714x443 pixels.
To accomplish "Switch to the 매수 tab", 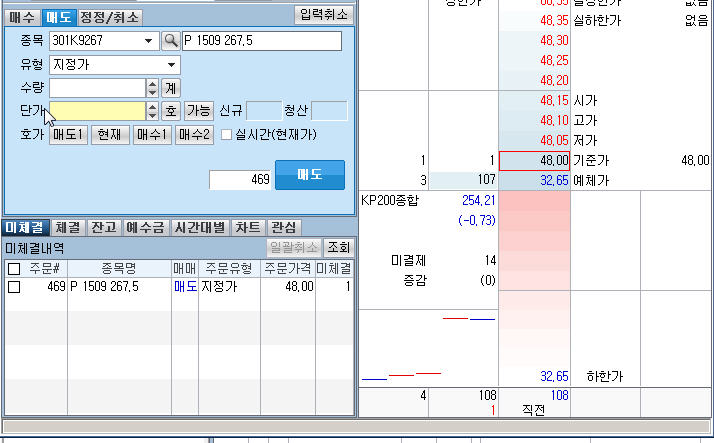I will point(23,17).
